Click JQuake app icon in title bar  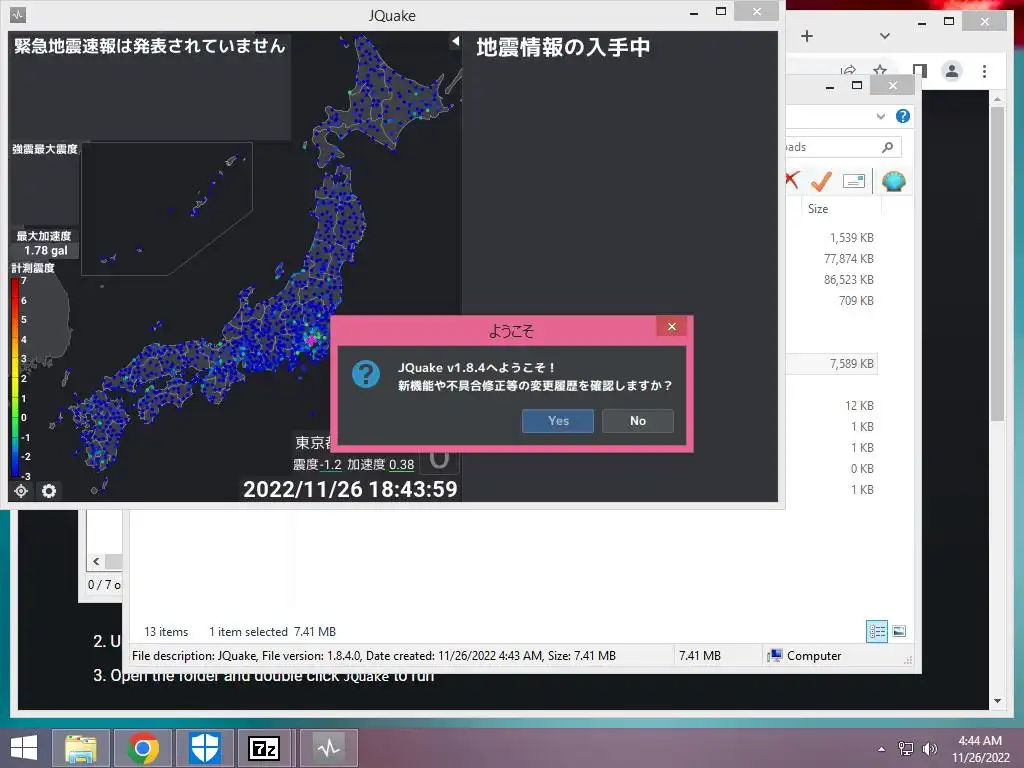click(18, 14)
